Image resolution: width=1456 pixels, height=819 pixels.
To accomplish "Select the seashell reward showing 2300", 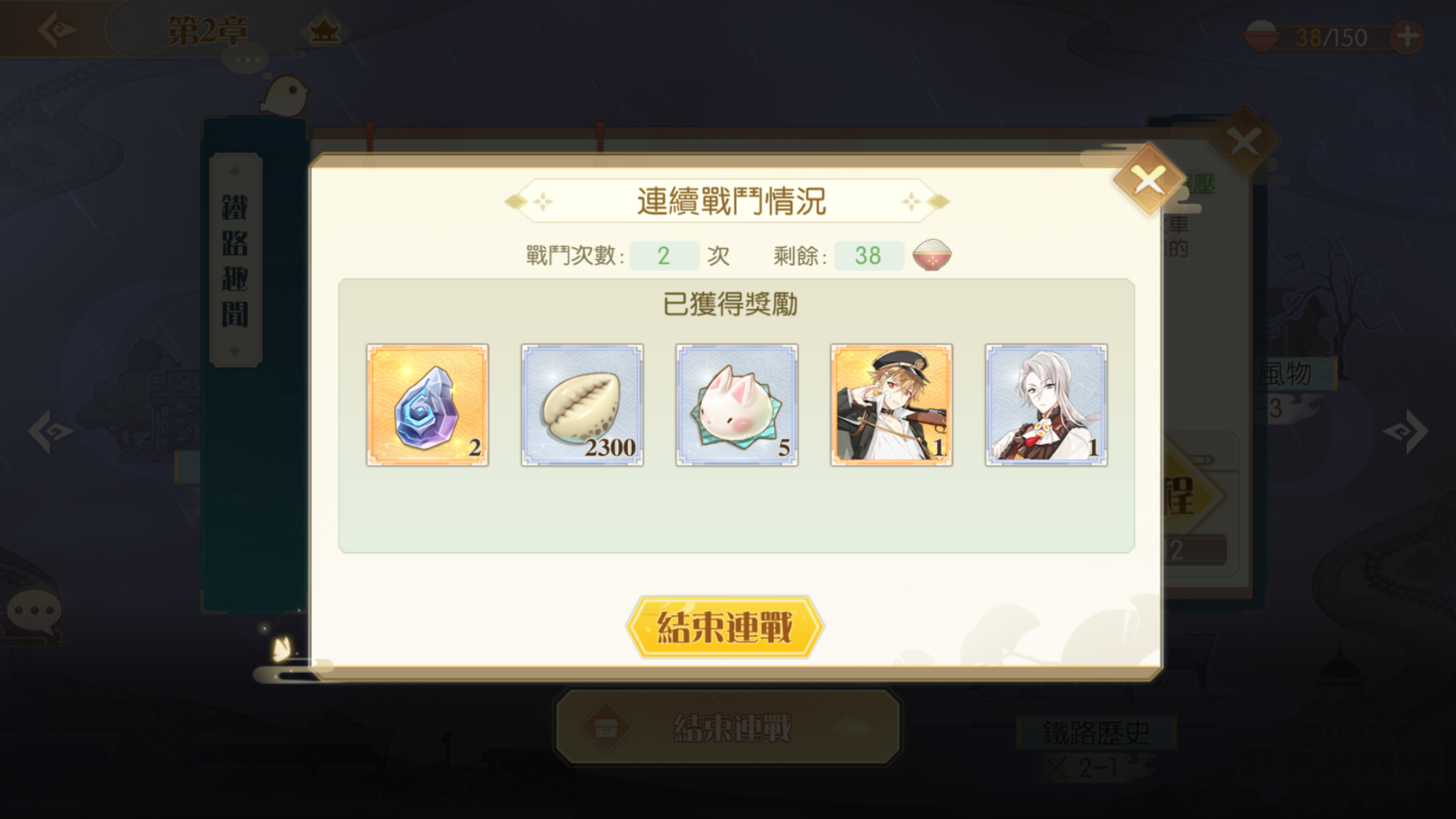I will tap(582, 405).
